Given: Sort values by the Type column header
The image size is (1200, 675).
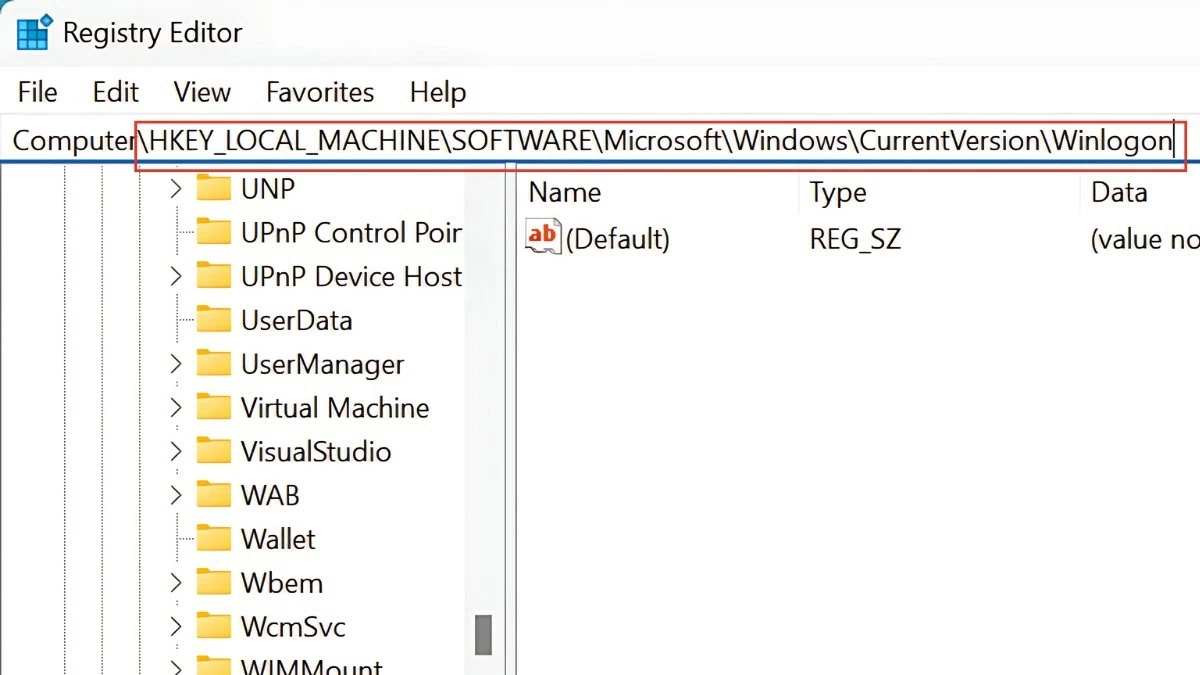Looking at the screenshot, I should 838,191.
